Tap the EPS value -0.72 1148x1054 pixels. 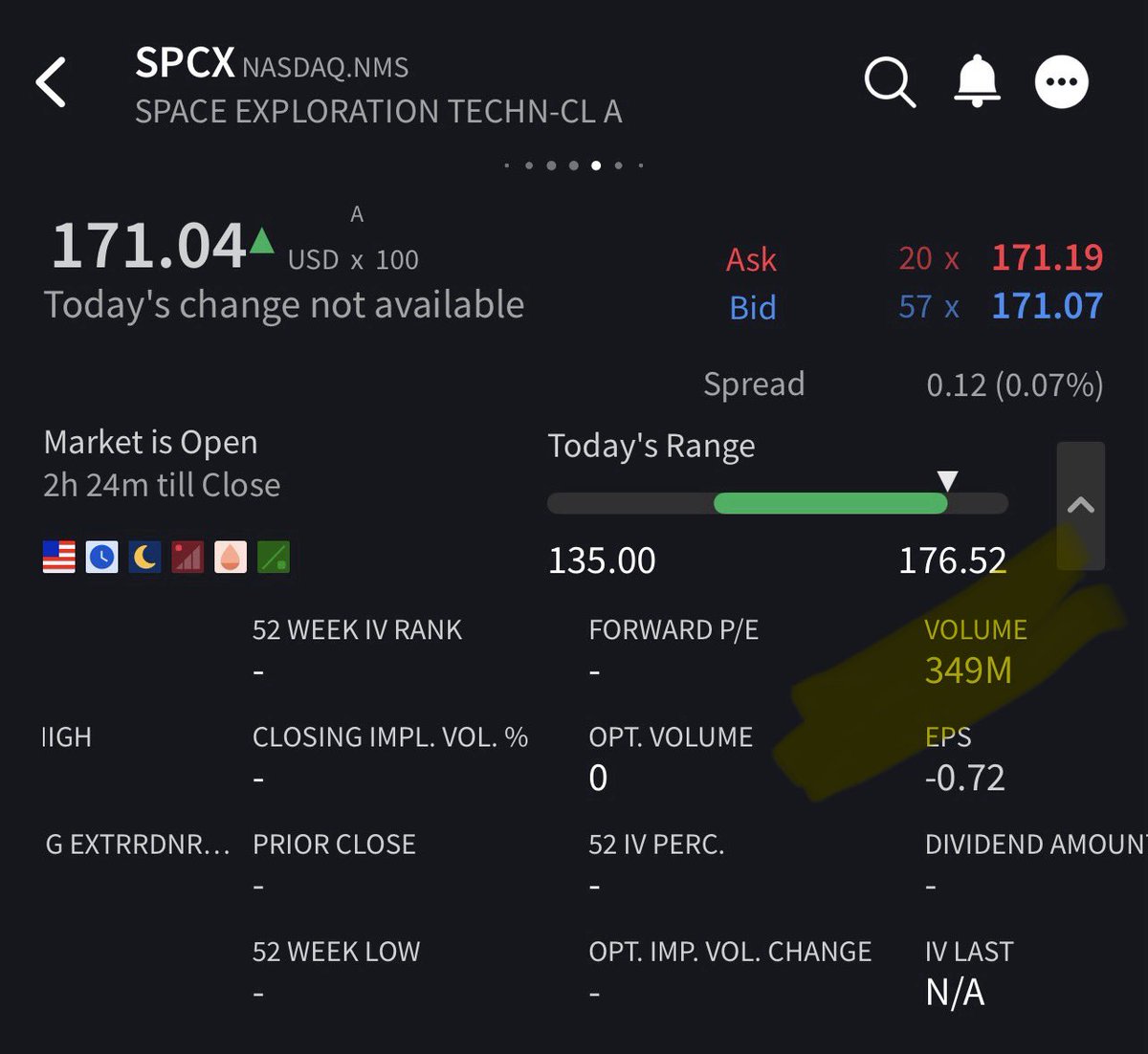(965, 778)
